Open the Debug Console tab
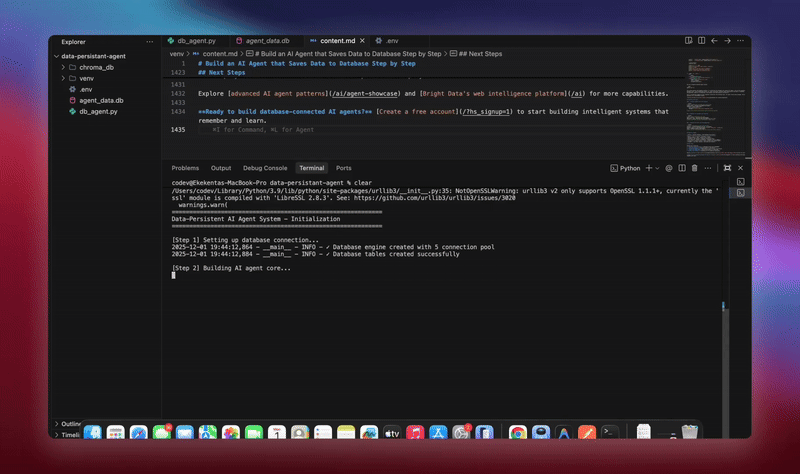This screenshot has height=474, width=800. [264, 168]
